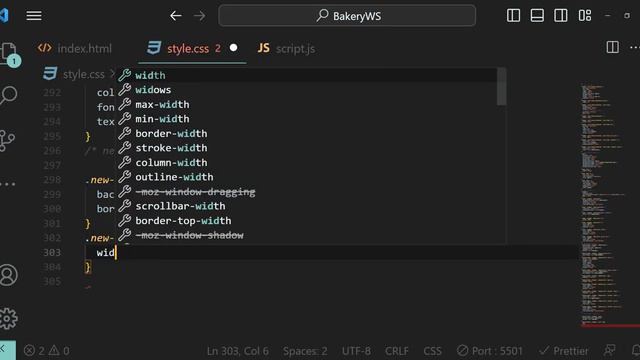Click the Prettier status item
The width and height of the screenshot is (640, 360).
564,351
